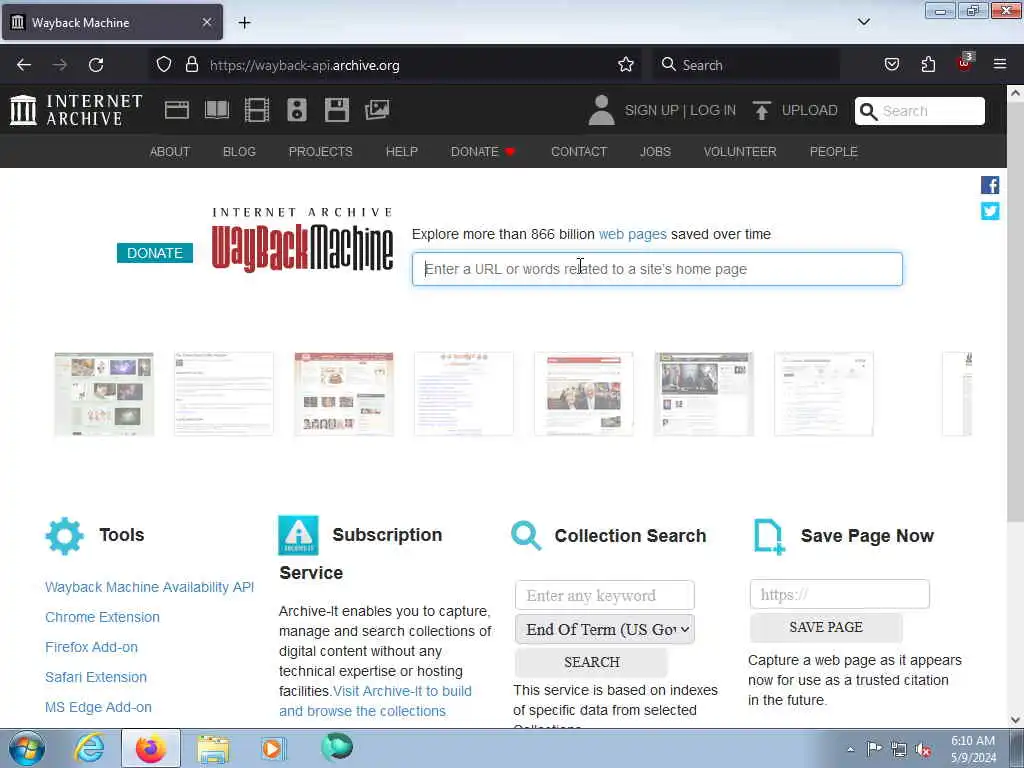
Task: Focus the Internet Archive search box
Action: pos(920,111)
